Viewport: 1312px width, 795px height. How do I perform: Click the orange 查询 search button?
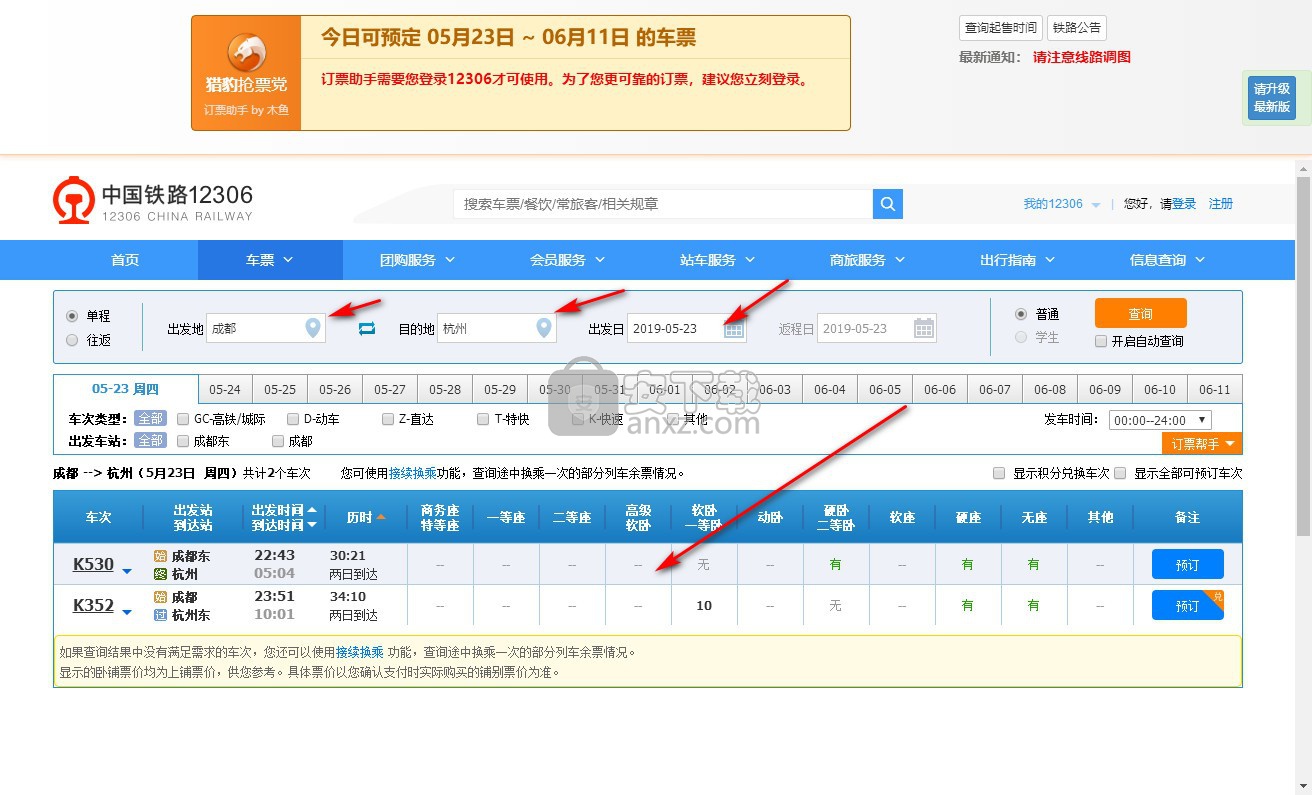1141,313
